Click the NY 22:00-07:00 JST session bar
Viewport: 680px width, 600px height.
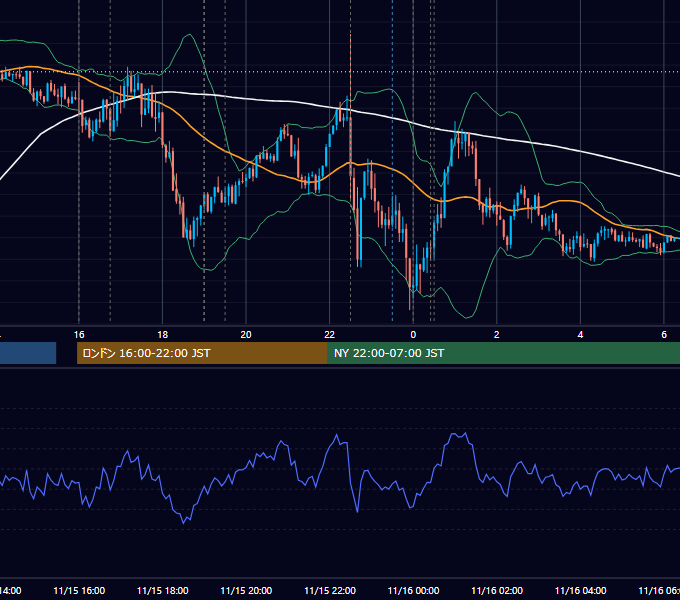click(x=504, y=353)
